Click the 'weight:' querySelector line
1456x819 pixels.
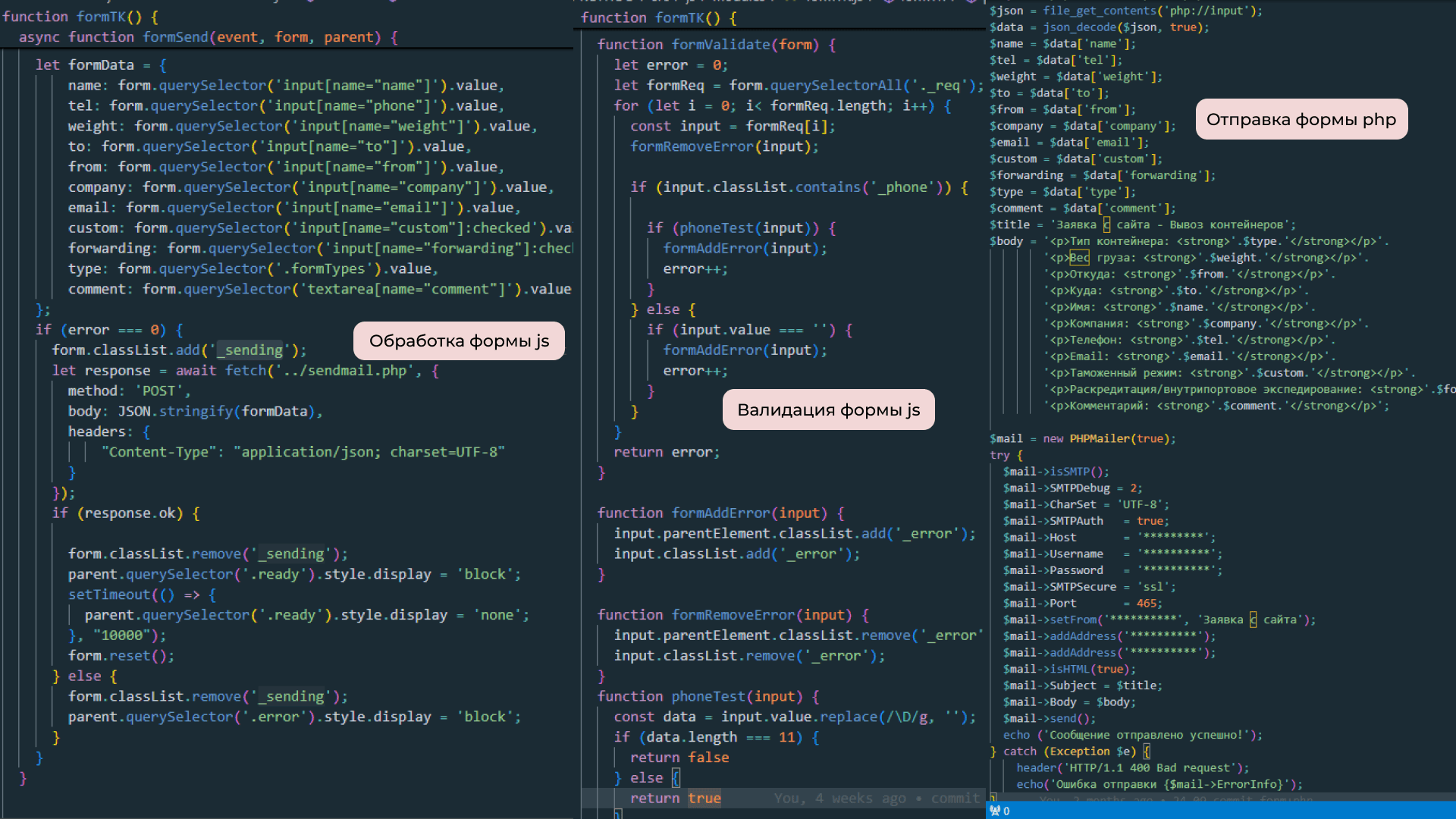coord(303,127)
